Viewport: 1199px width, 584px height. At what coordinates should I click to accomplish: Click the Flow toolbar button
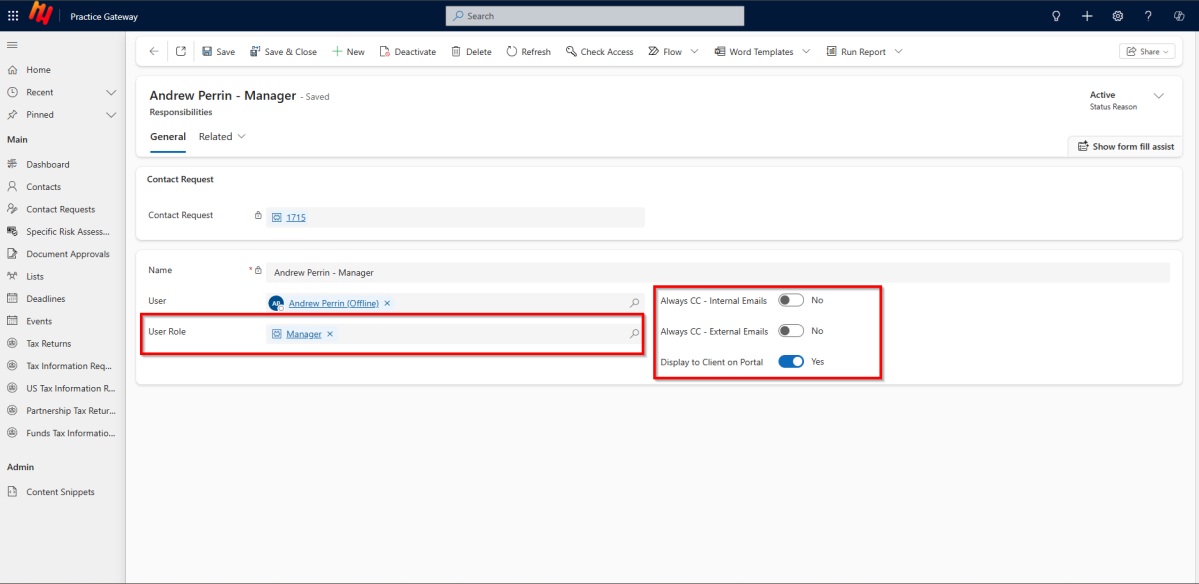664,51
